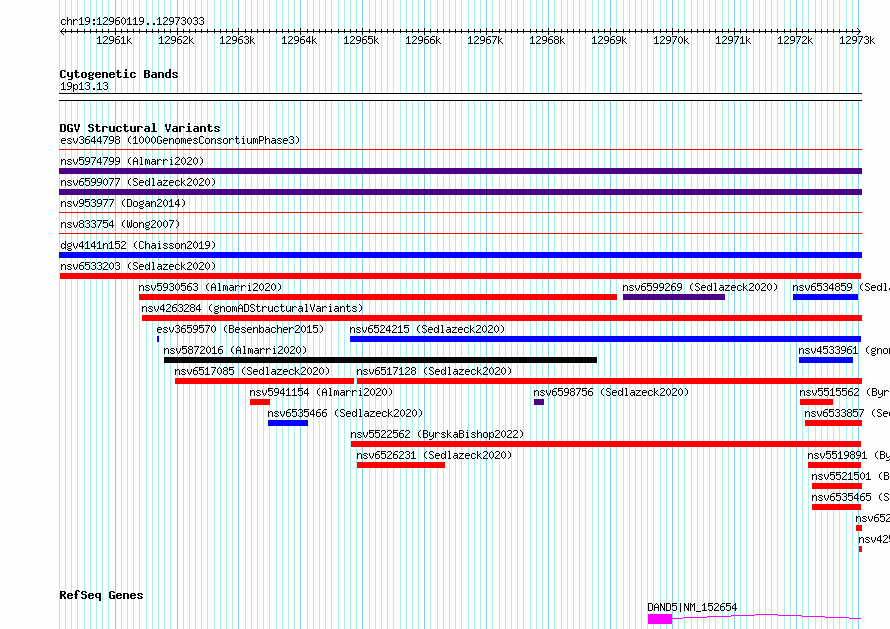Open the nsv6599077 Sedlazeck2020 variant label
The height and width of the screenshot is (629, 890).
(138, 182)
